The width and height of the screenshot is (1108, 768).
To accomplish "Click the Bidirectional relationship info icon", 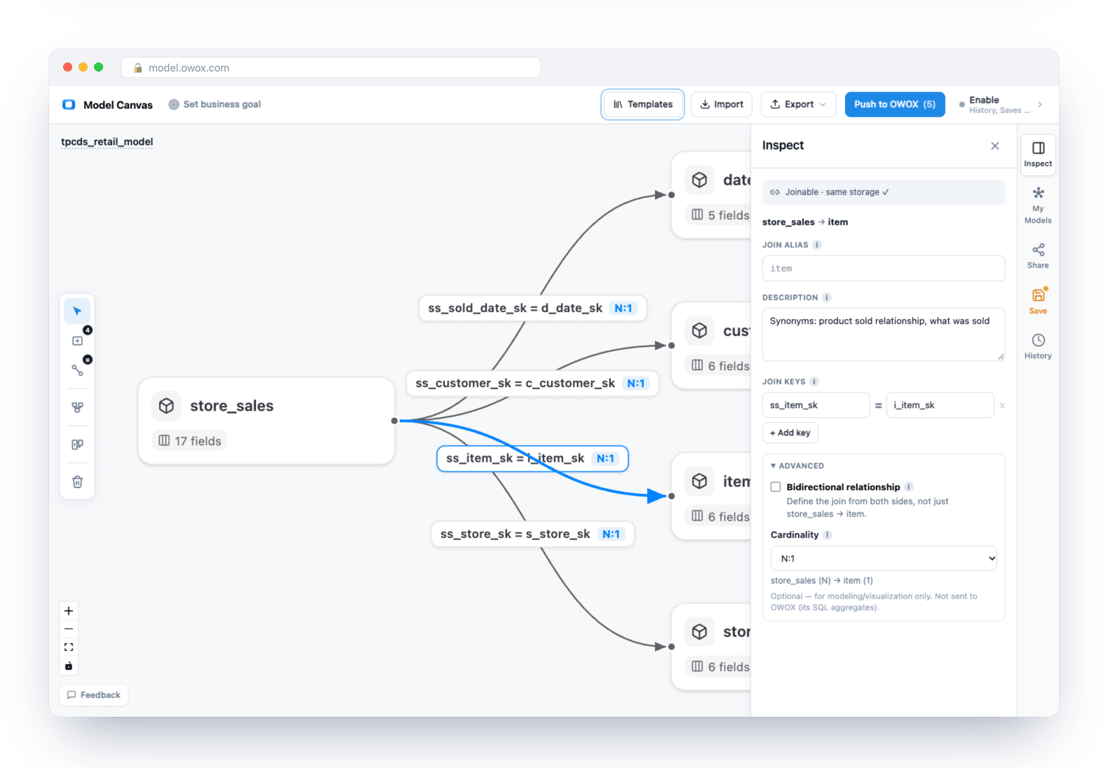I will click(x=909, y=487).
